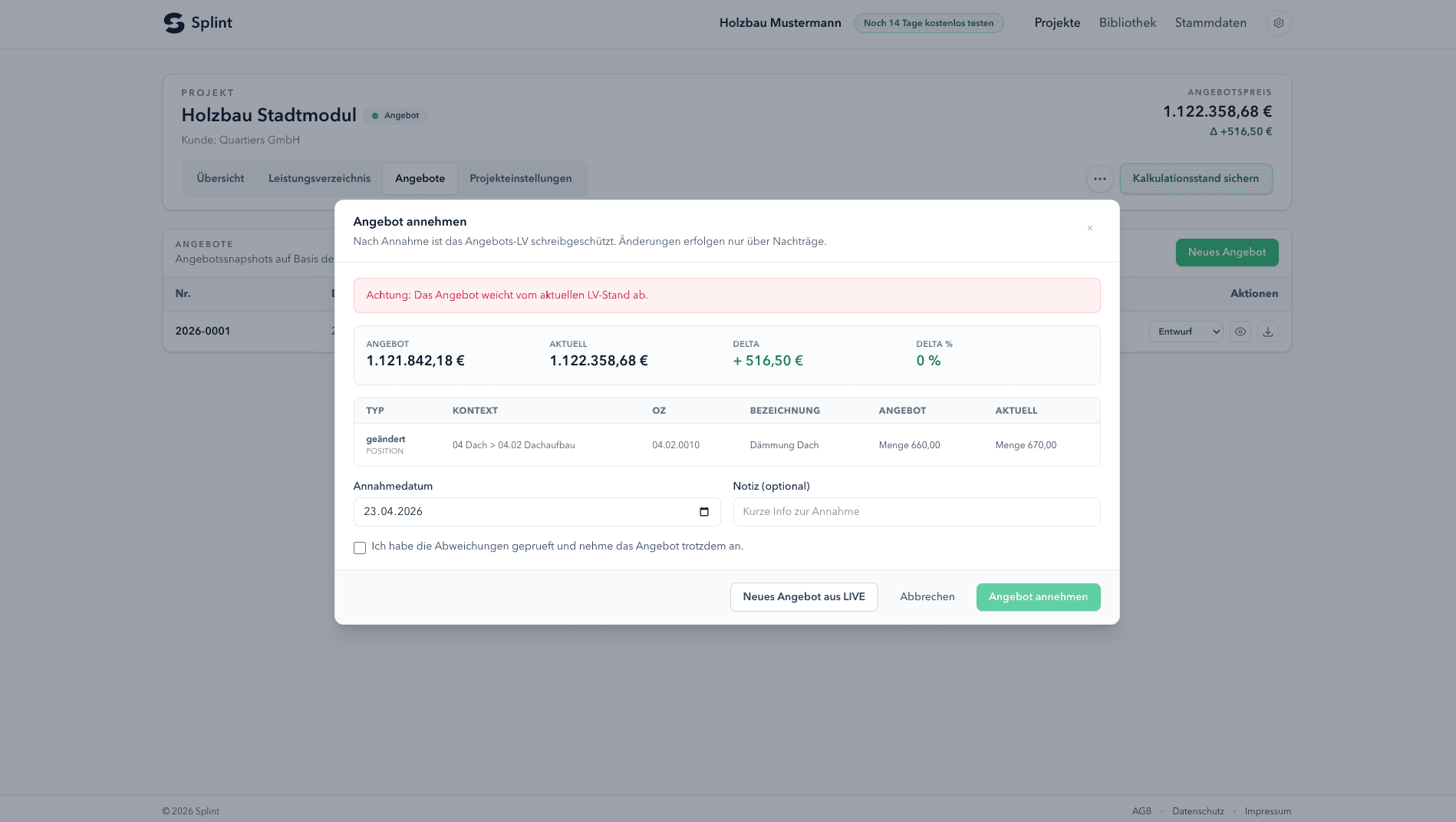Open the Datenschutz footer link

click(x=1197, y=811)
